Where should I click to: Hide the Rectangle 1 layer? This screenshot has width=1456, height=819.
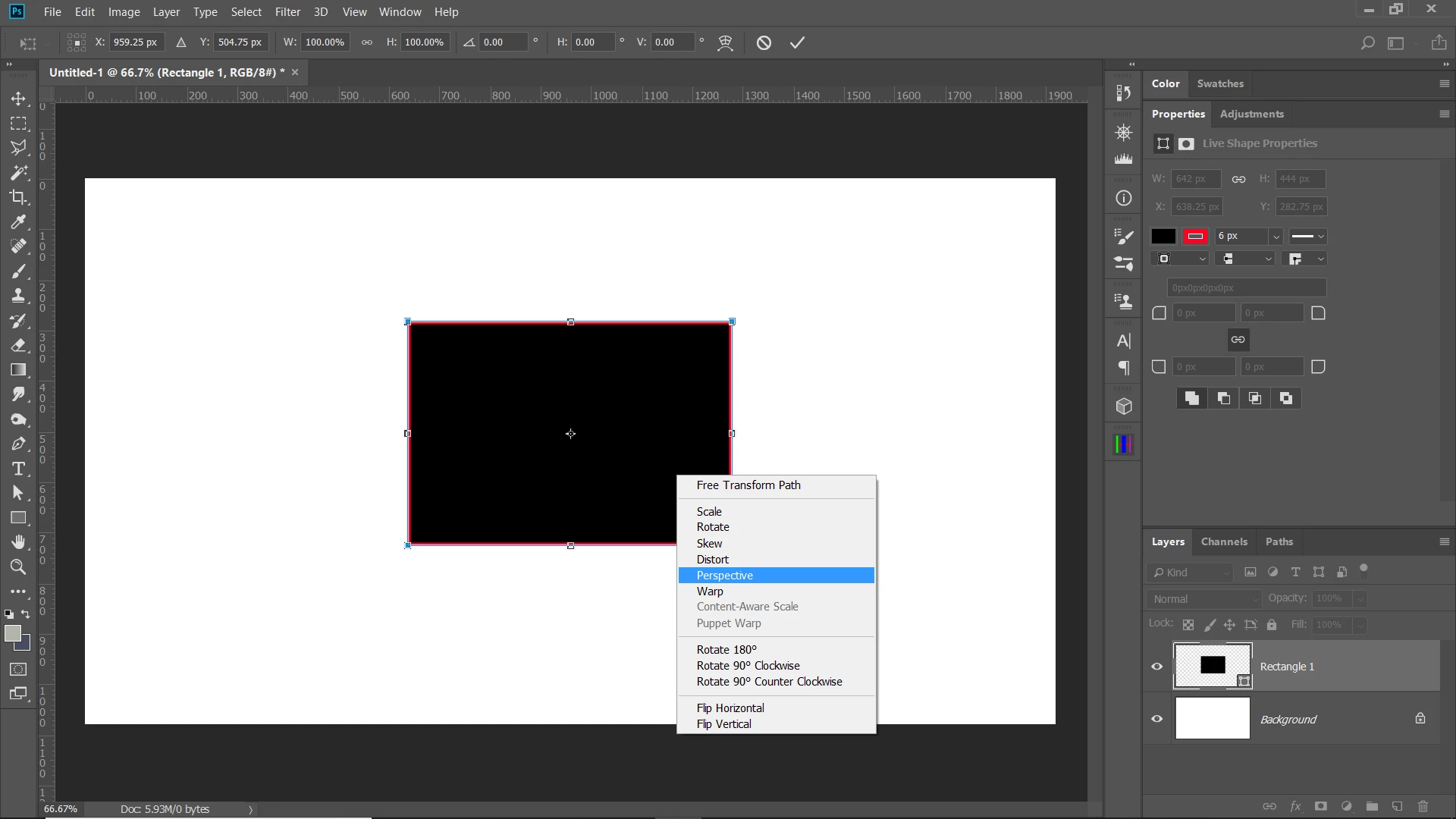point(1157,667)
